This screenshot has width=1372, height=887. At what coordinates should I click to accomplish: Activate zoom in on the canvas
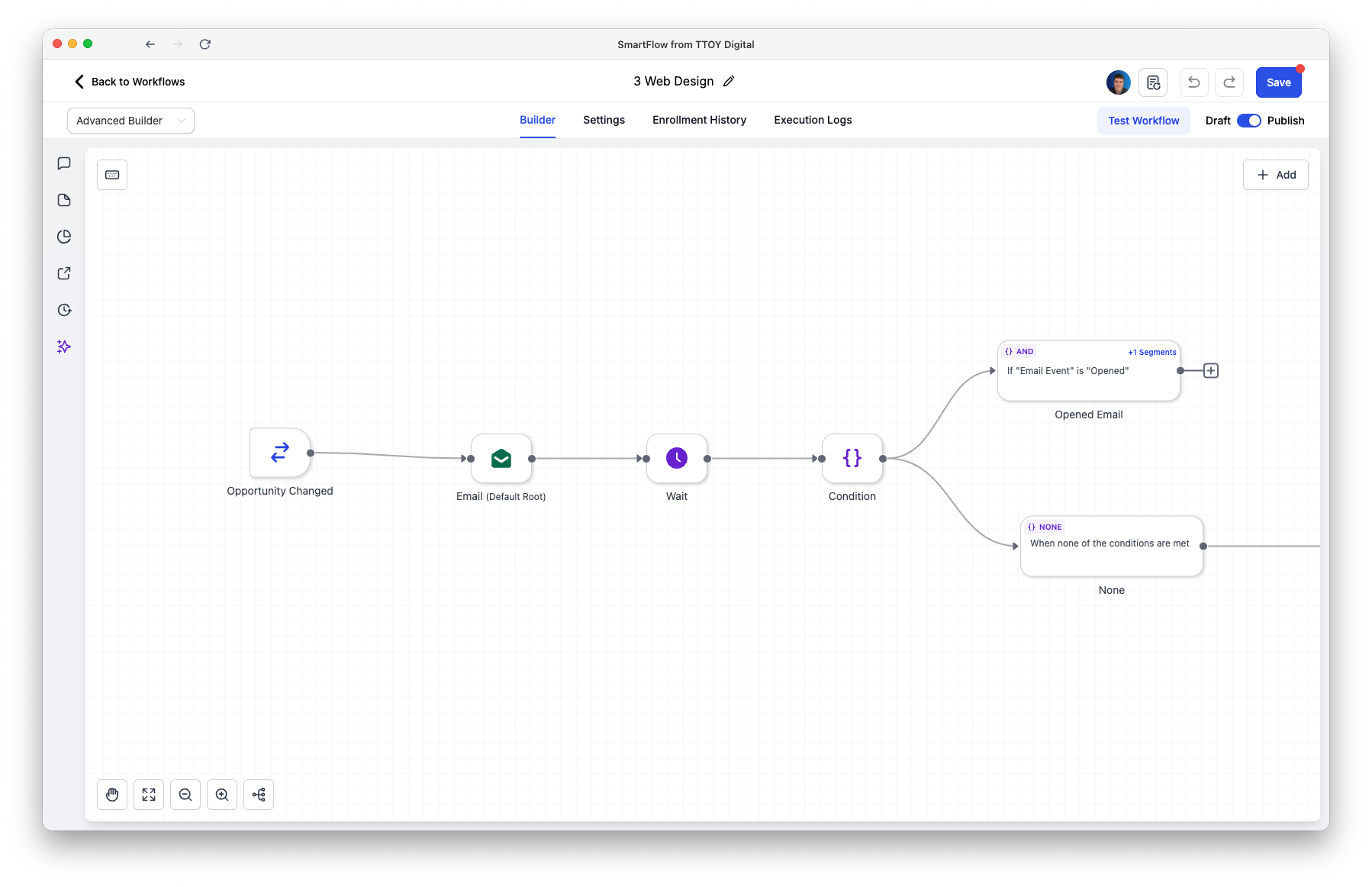click(x=222, y=795)
